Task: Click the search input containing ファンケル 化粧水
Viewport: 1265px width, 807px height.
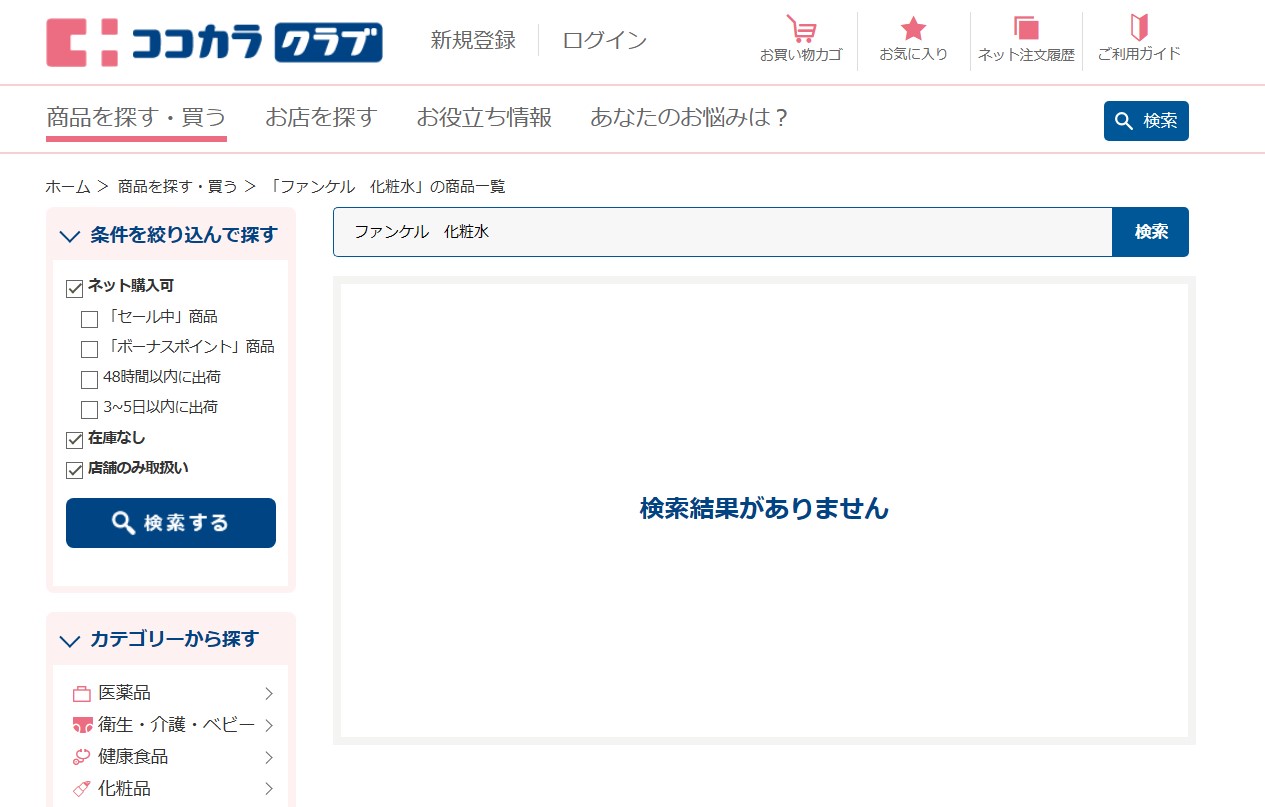Action: click(x=720, y=231)
